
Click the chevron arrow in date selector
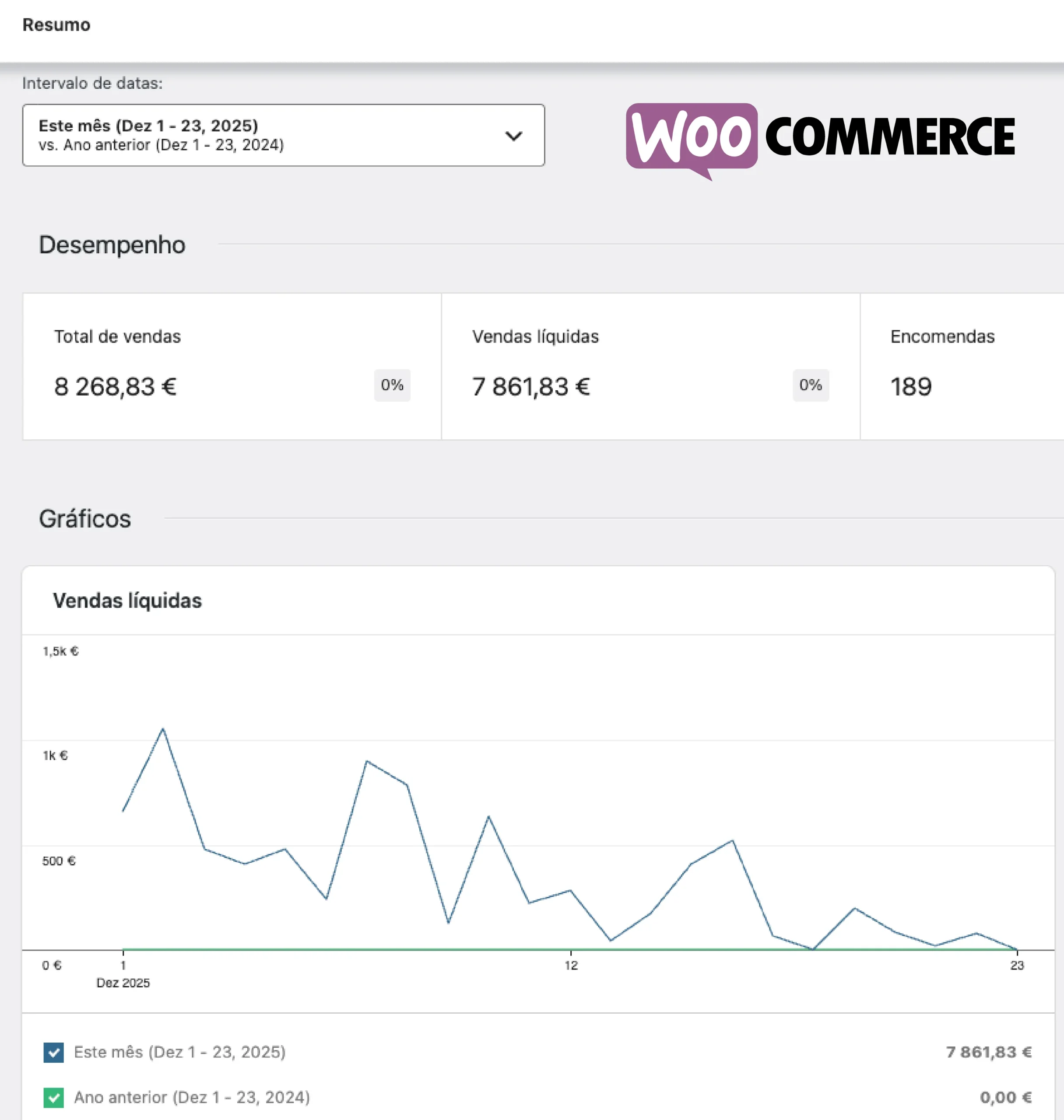click(x=513, y=136)
